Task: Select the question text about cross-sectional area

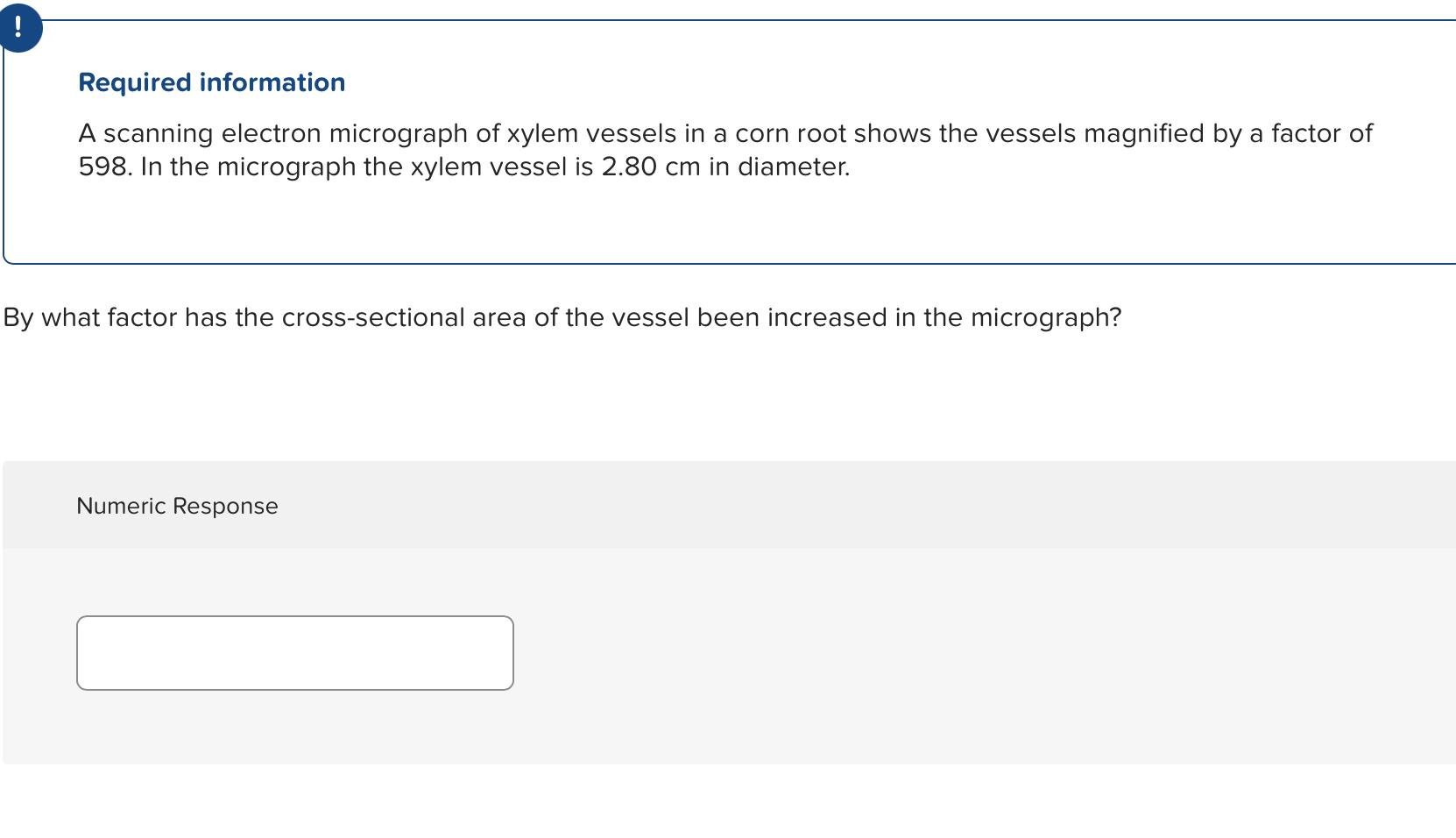Action: click(x=561, y=317)
